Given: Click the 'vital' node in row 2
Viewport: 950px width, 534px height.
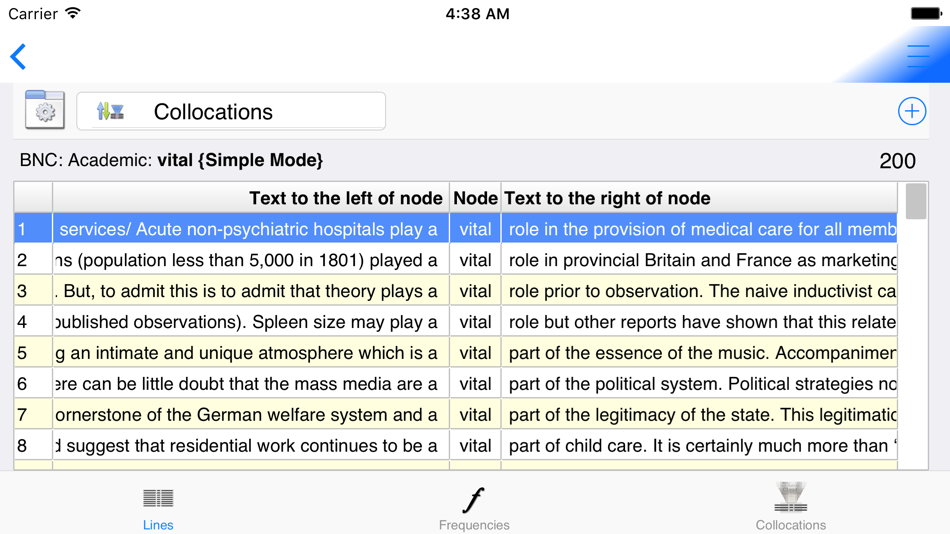Looking at the screenshot, I should click(475, 260).
